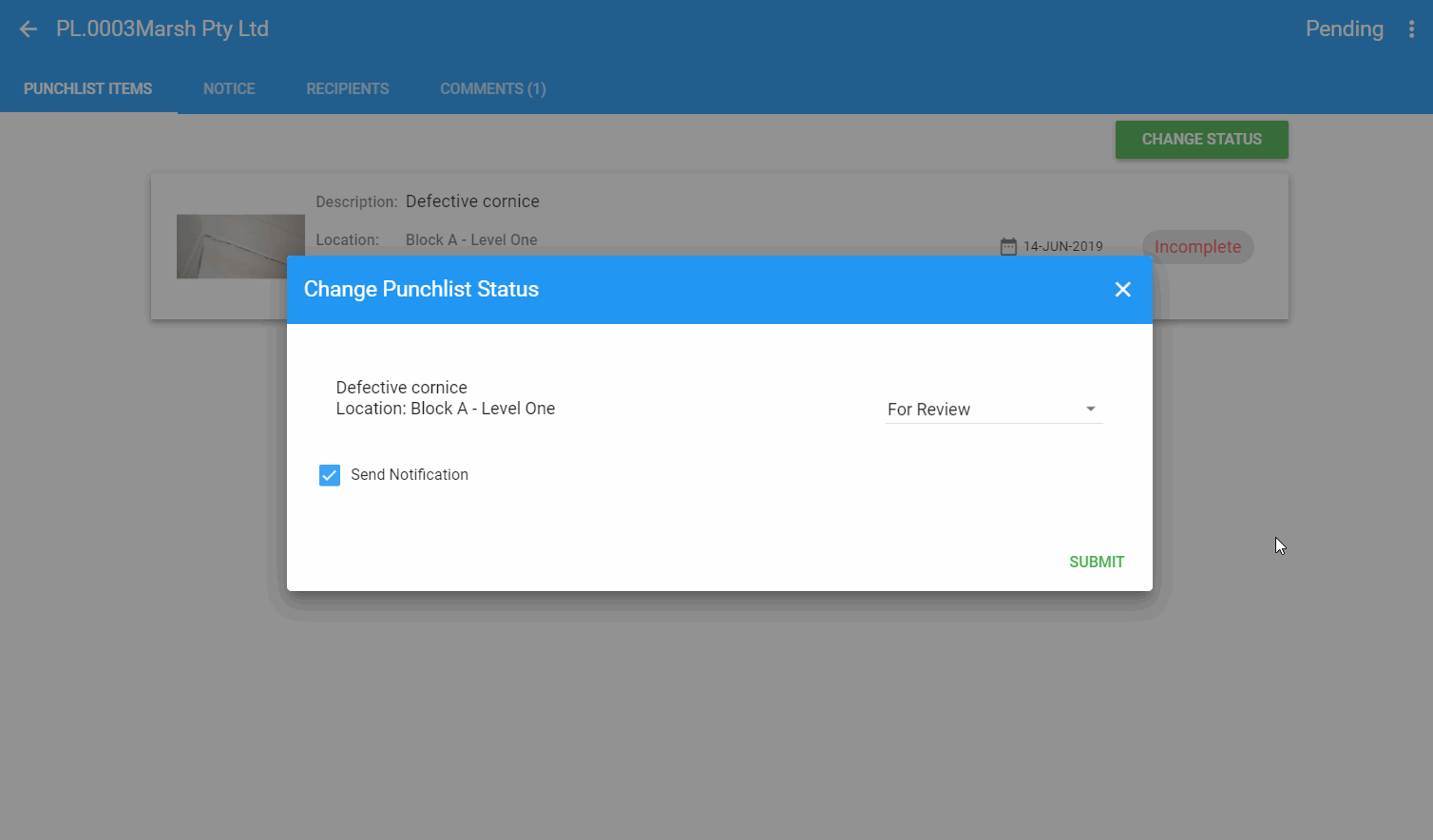Click the Pending status label in header

pyautogui.click(x=1344, y=29)
